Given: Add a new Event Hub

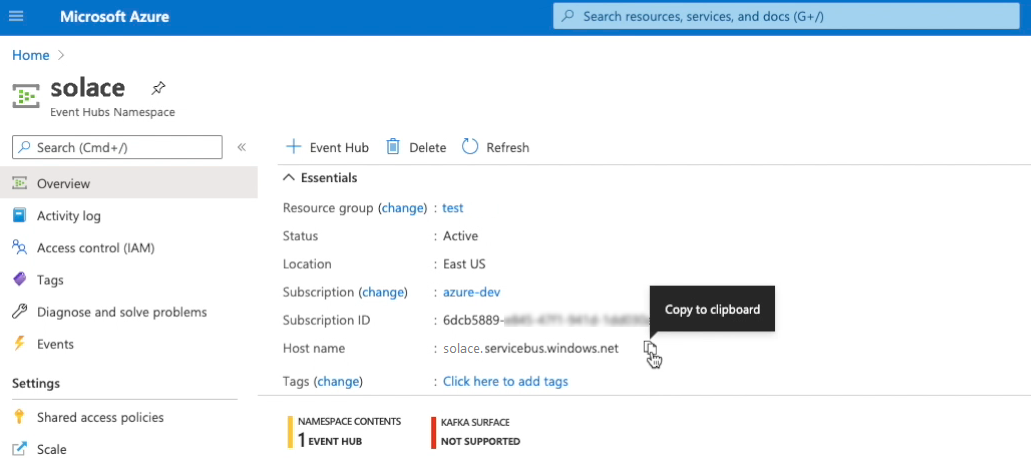Looking at the screenshot, I should pyautogui.click(x=327, y=147).
